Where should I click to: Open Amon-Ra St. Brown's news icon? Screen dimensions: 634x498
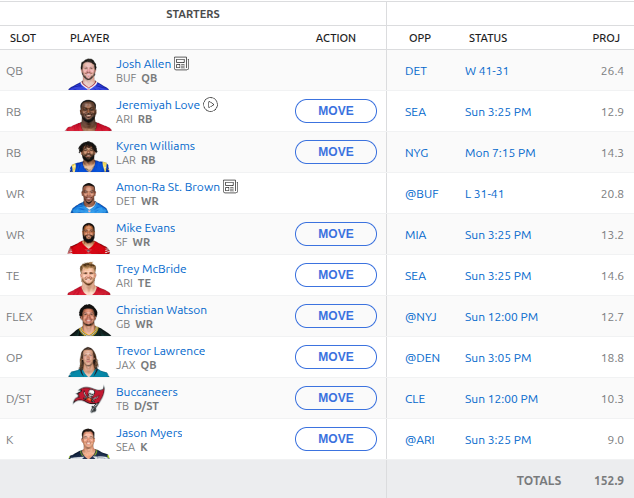pos(230,186)
